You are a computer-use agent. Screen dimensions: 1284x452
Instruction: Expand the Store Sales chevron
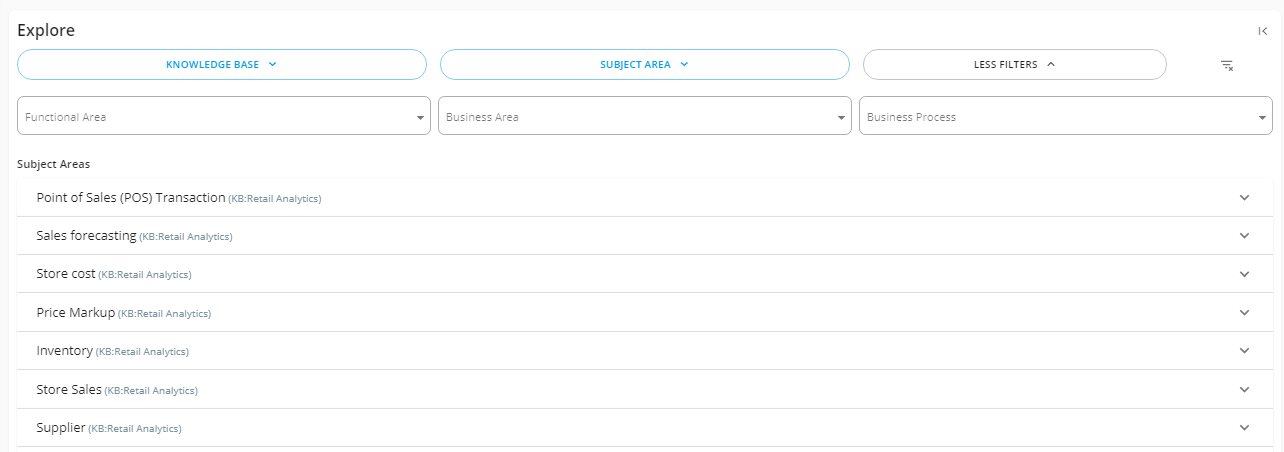[x=1245, y=389]
